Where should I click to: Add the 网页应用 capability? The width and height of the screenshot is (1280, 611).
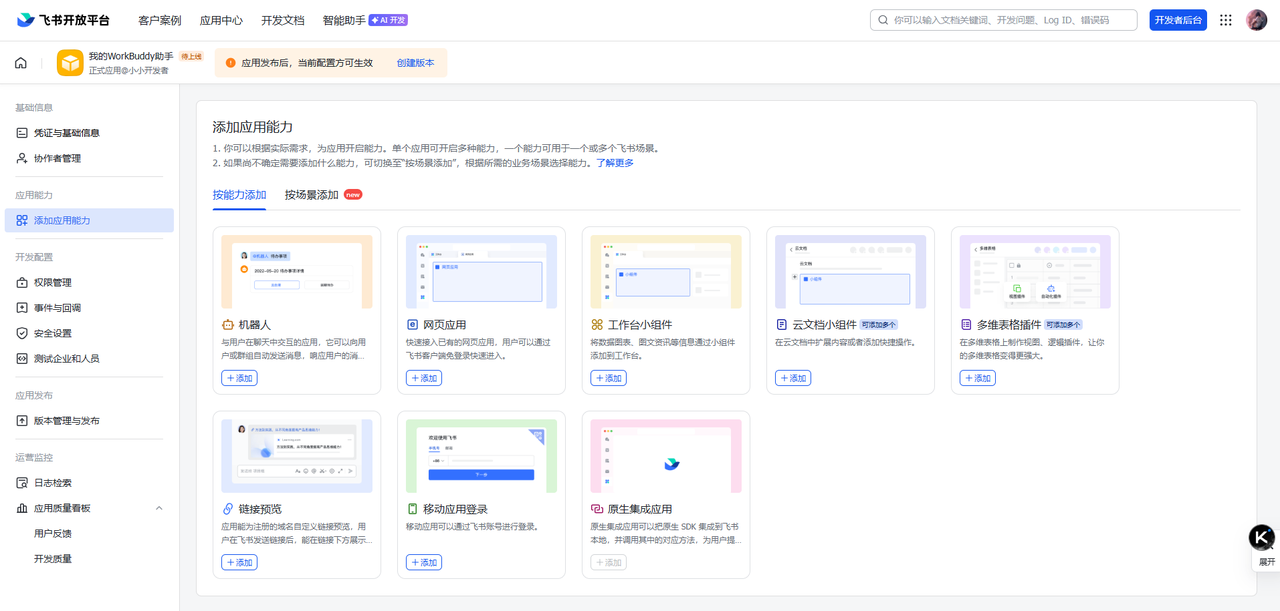tap(424, 378)
